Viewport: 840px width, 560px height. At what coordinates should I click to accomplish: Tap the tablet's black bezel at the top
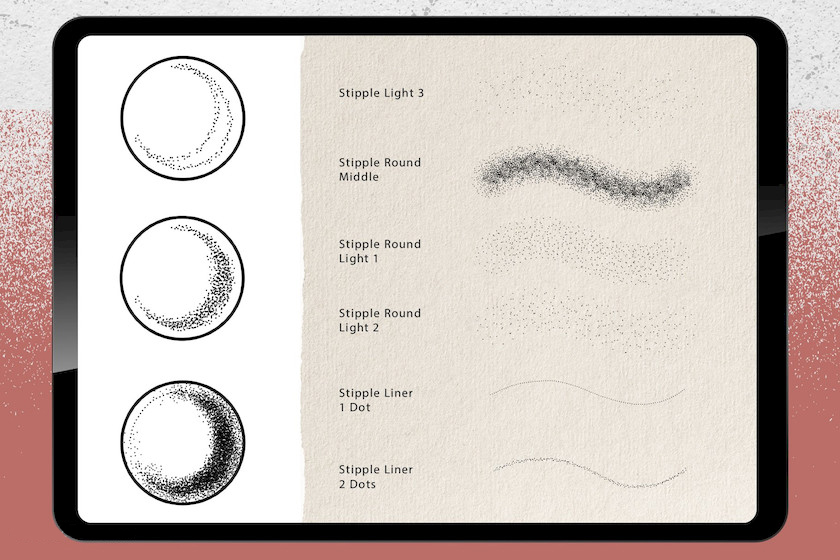[x=420, y=26]
